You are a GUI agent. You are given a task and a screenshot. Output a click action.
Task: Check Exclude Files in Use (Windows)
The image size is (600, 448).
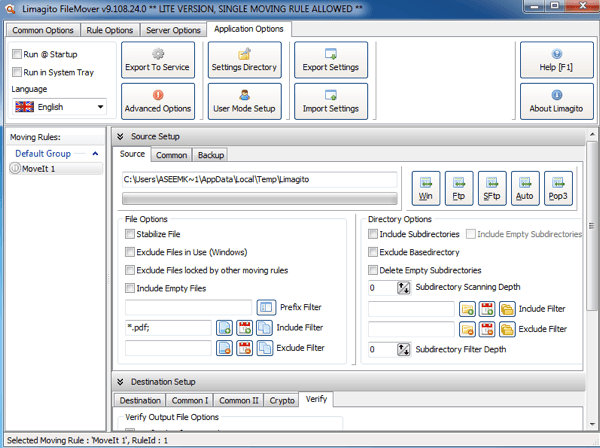(130, 252)
